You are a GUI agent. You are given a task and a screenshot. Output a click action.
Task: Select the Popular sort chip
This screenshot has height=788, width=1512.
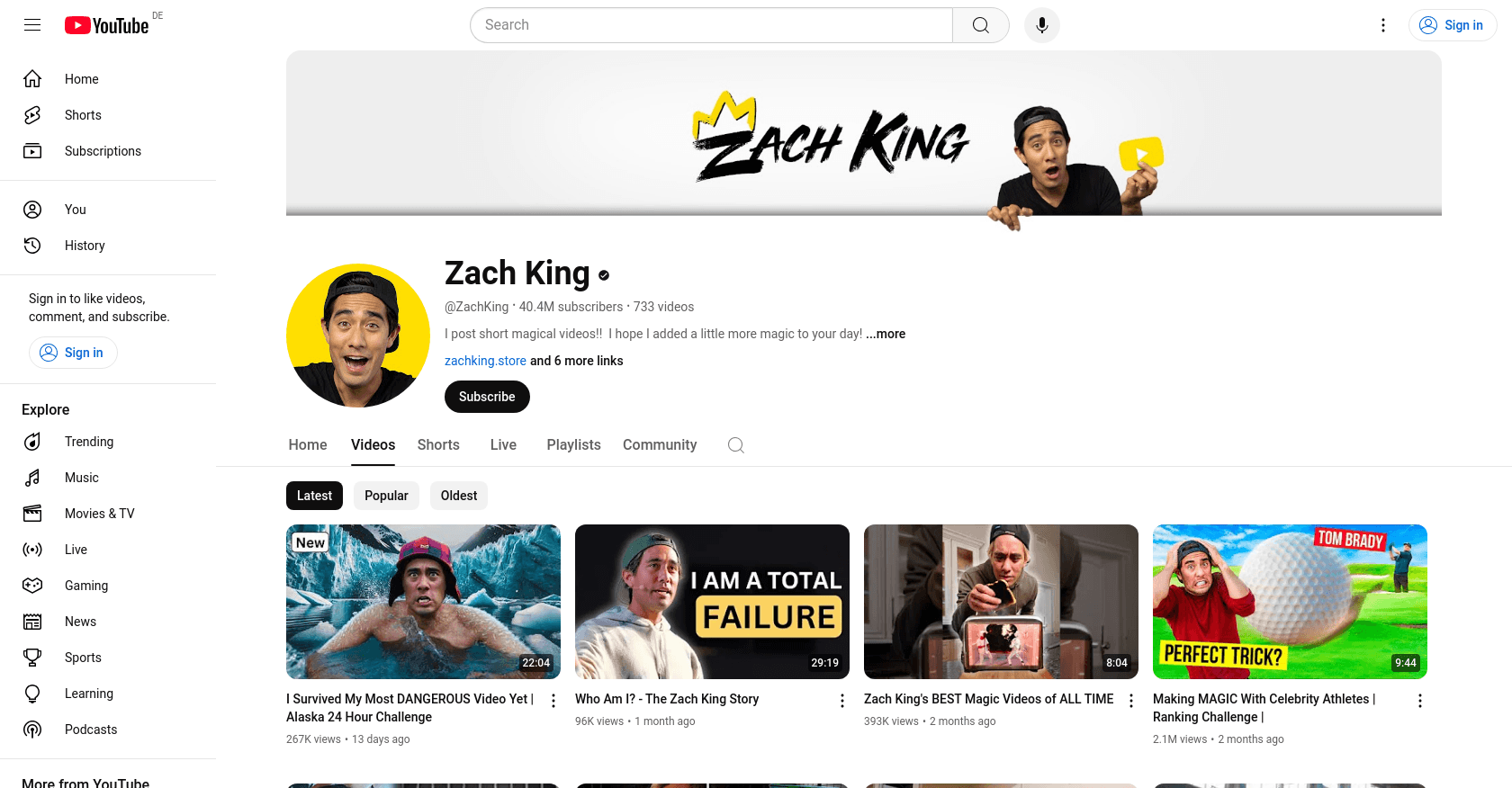pos(386,496)
